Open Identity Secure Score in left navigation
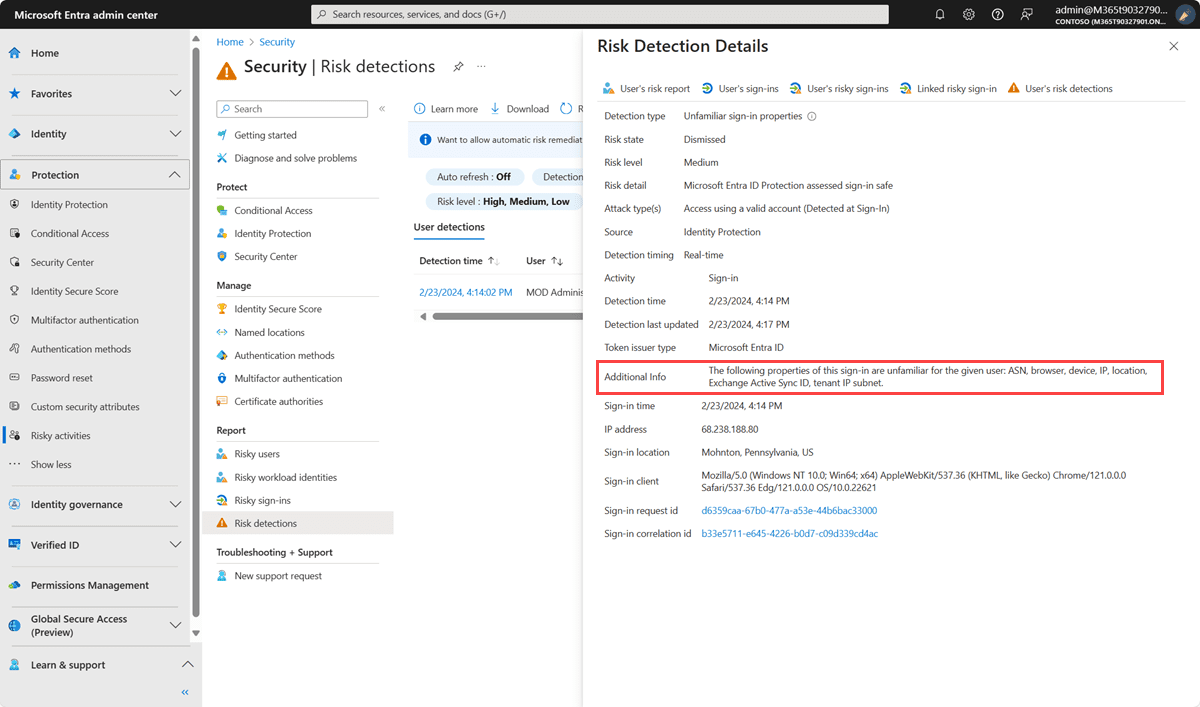The image size is (1200, 707). (x=74, y=291)
